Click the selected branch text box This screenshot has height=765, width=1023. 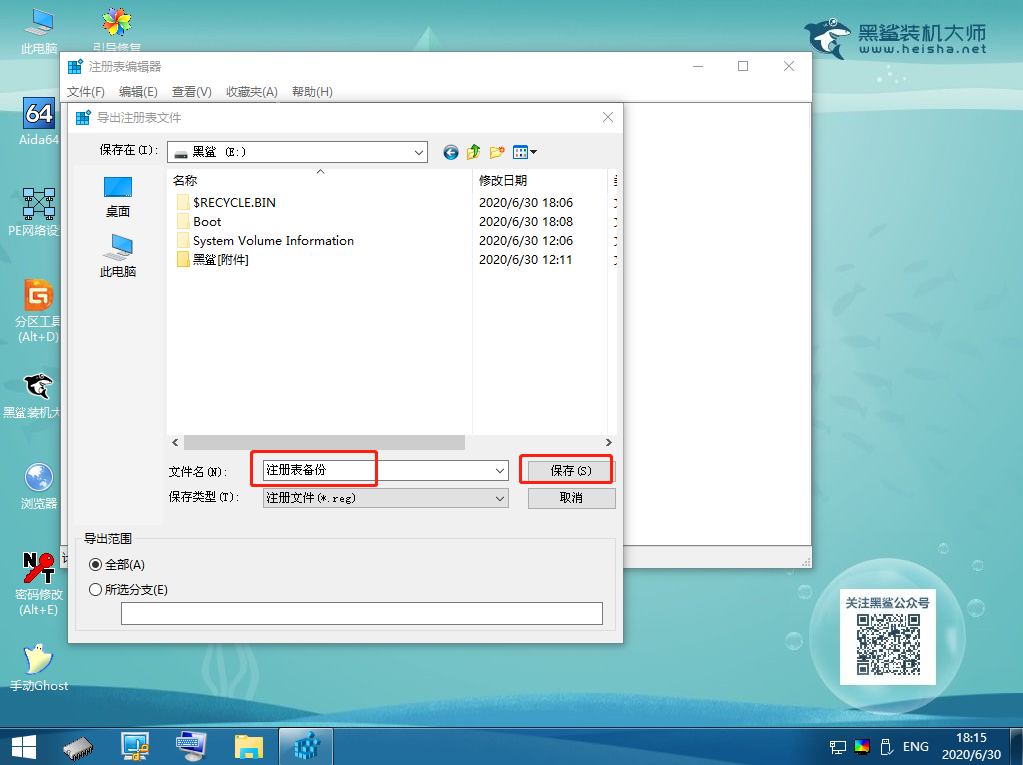click(361, 614)
